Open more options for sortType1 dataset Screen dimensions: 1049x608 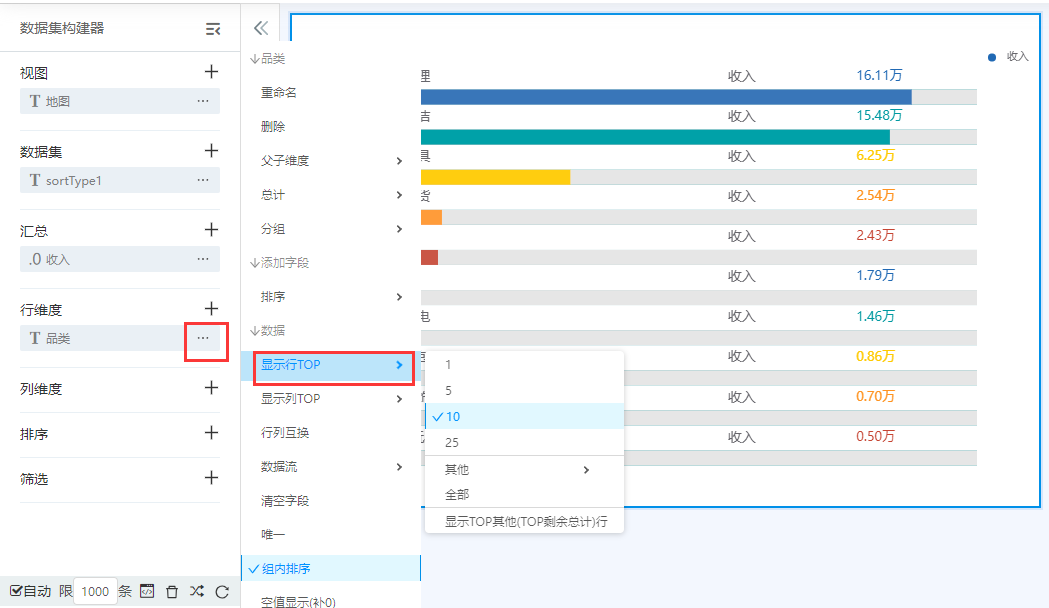coord(203,180)
